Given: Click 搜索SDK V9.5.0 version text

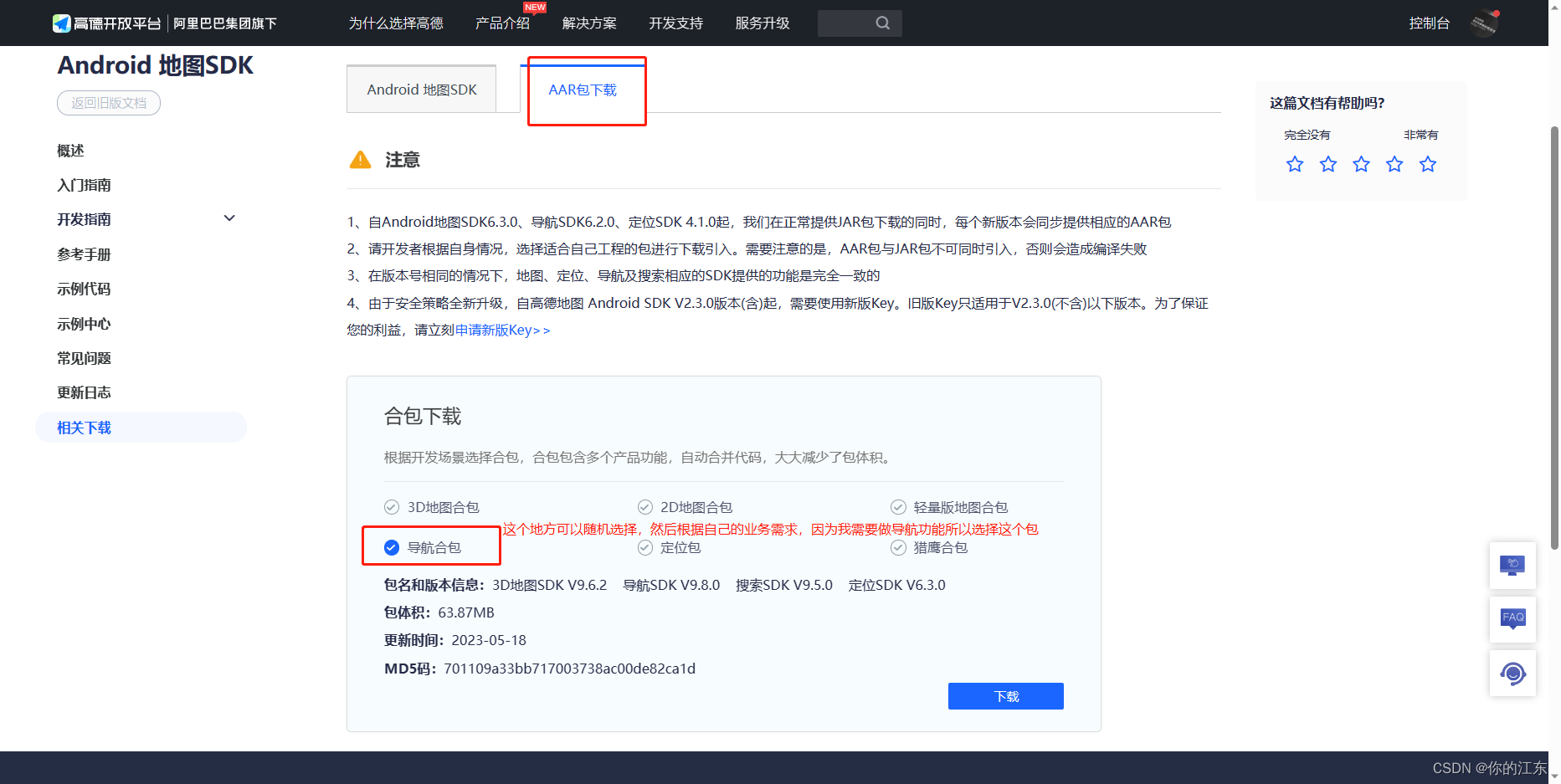Looking at the screenshot, I should click(784, 585).
